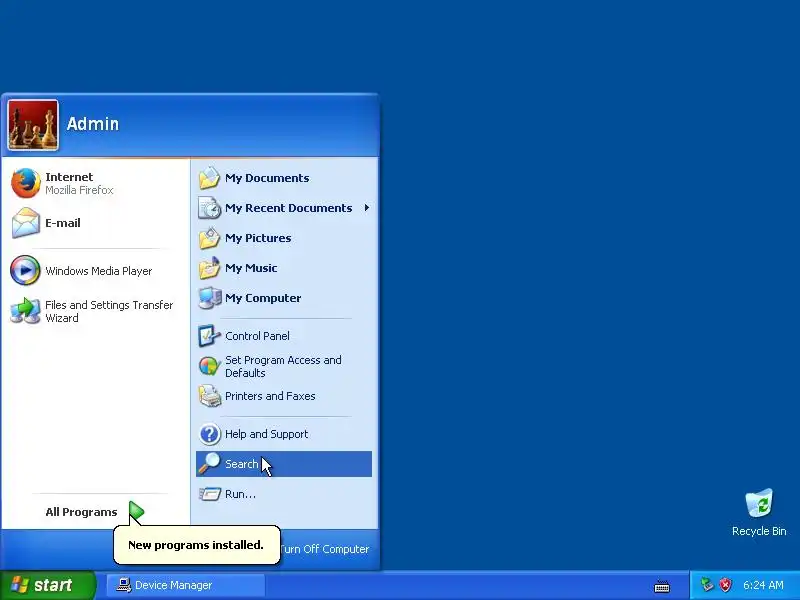Image resolution: width=800 pixels, height=600 pixels.
Task: Click the Recycle Bin label text
Action: (759, 531)
